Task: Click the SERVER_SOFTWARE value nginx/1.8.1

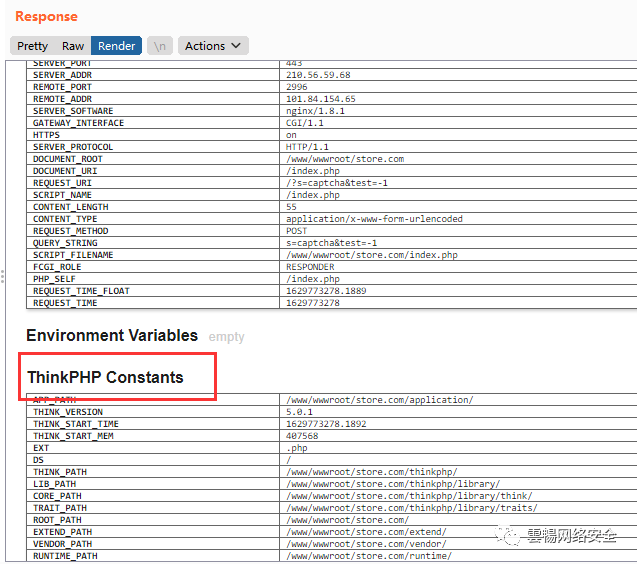Action: [x=315, y=111]
